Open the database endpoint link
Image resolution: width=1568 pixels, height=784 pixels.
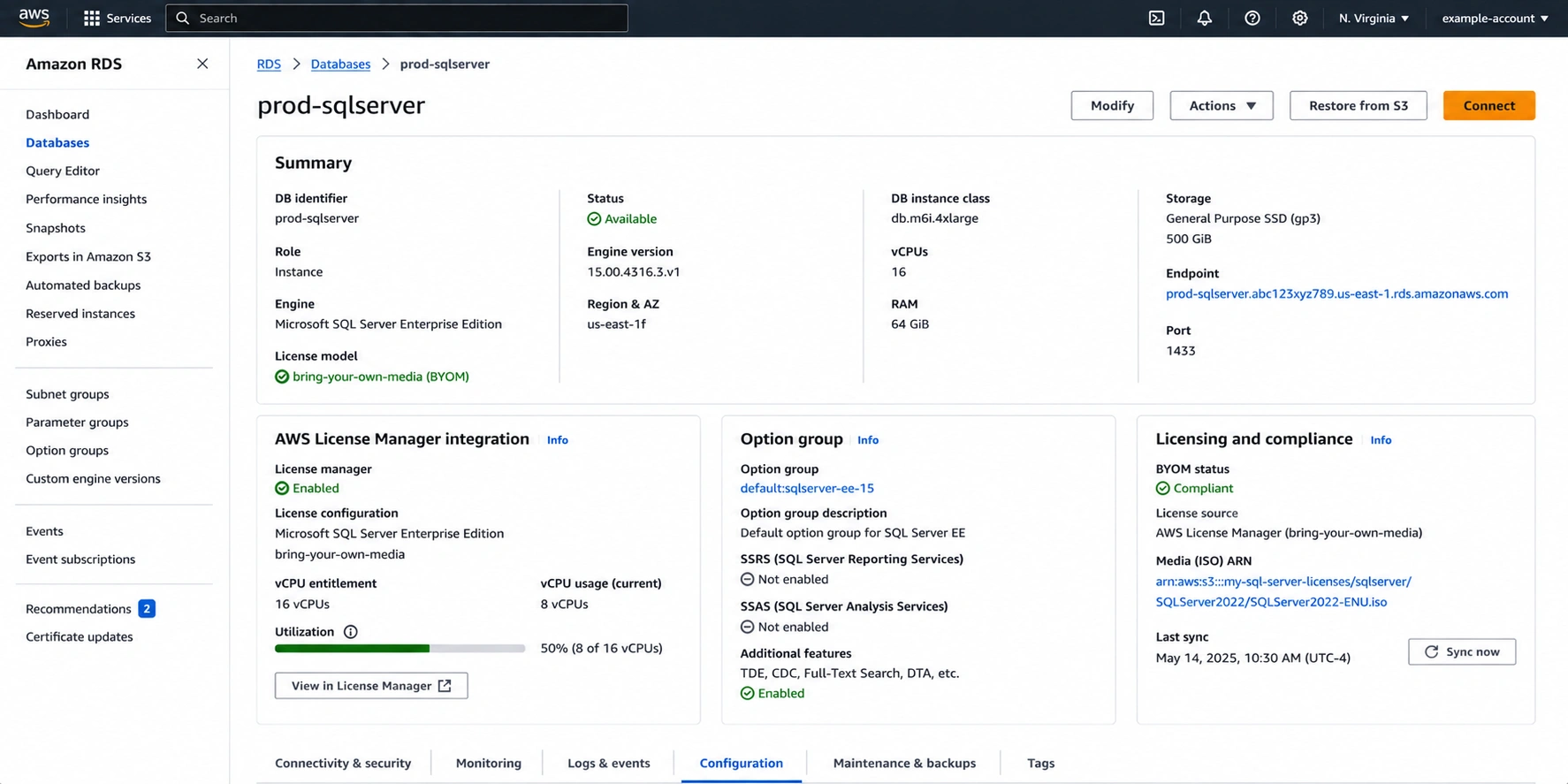coord(1336,293)
